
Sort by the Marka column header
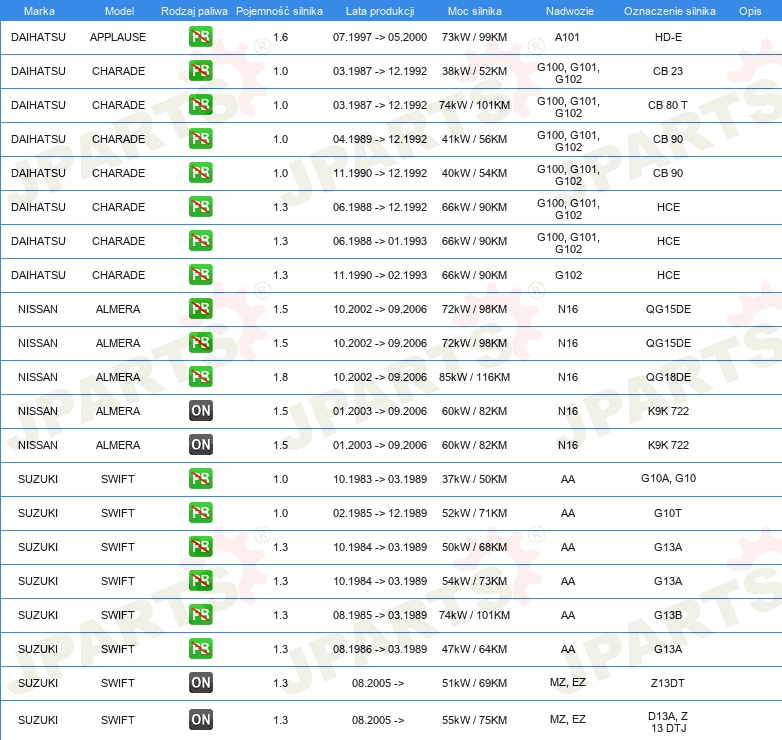[x=38, y=11]
